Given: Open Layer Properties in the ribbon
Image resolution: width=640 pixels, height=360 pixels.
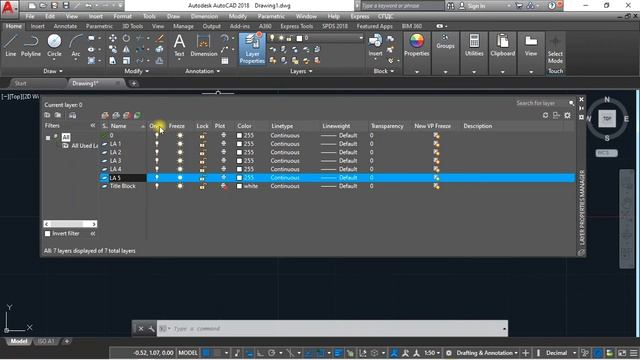Looking at the screenshot, I should (x=252, y=49).
